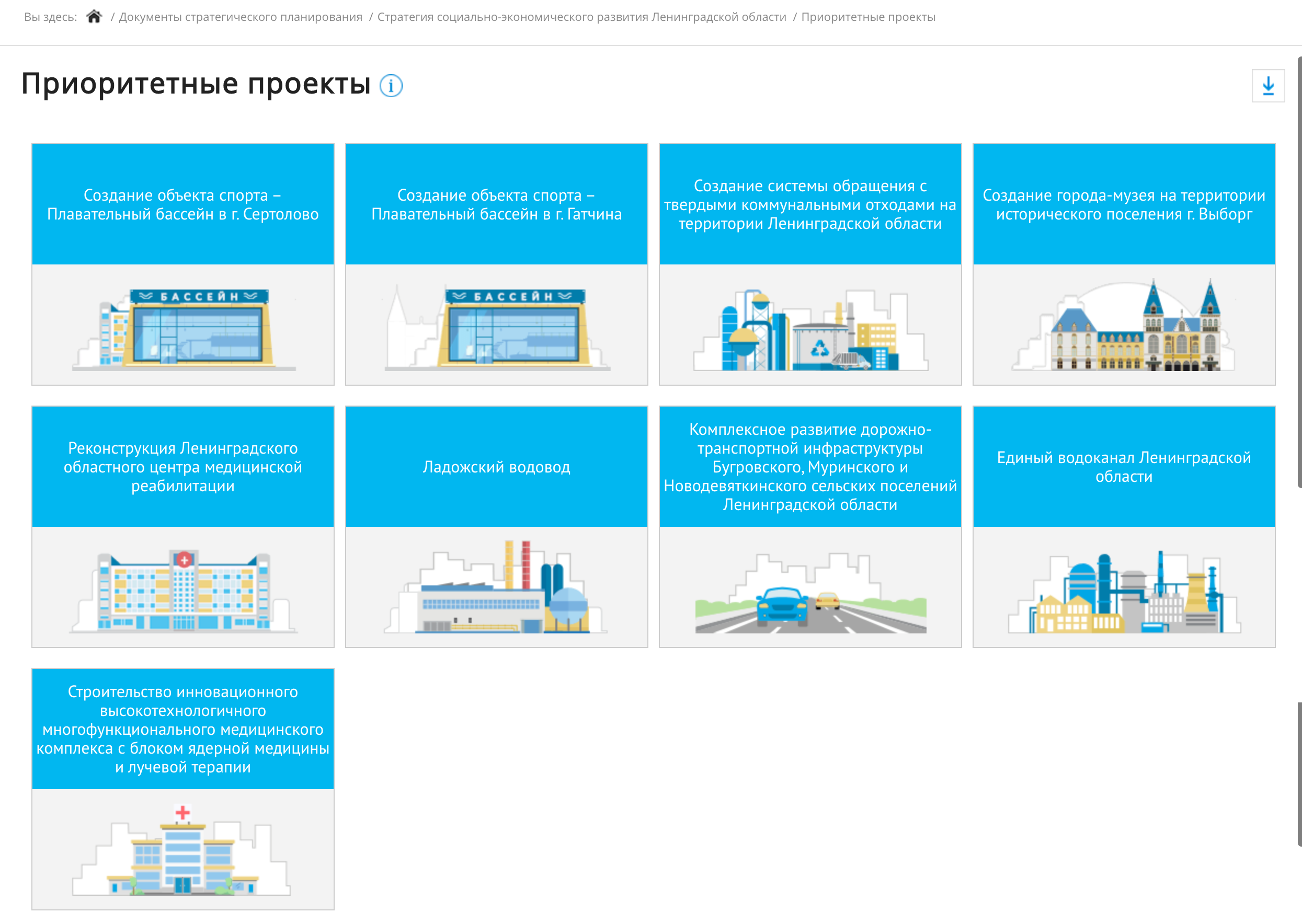Click the Гатчина pool building illustration
Image resolution: width=1302 pixels, height=924 pixels.
[x=497, y=328]
